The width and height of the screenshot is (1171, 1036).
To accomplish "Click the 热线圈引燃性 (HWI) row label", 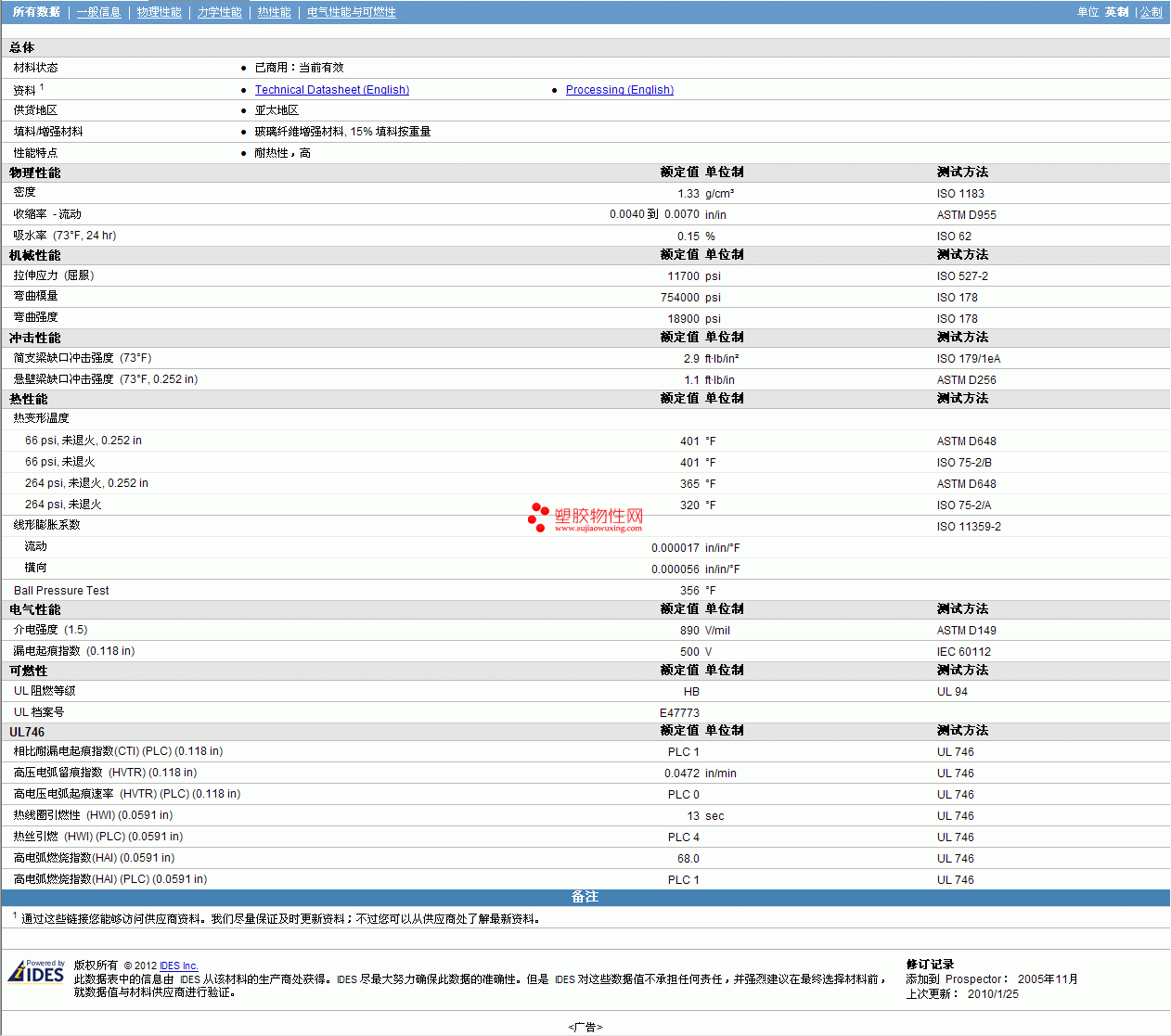I will [93, 815].
